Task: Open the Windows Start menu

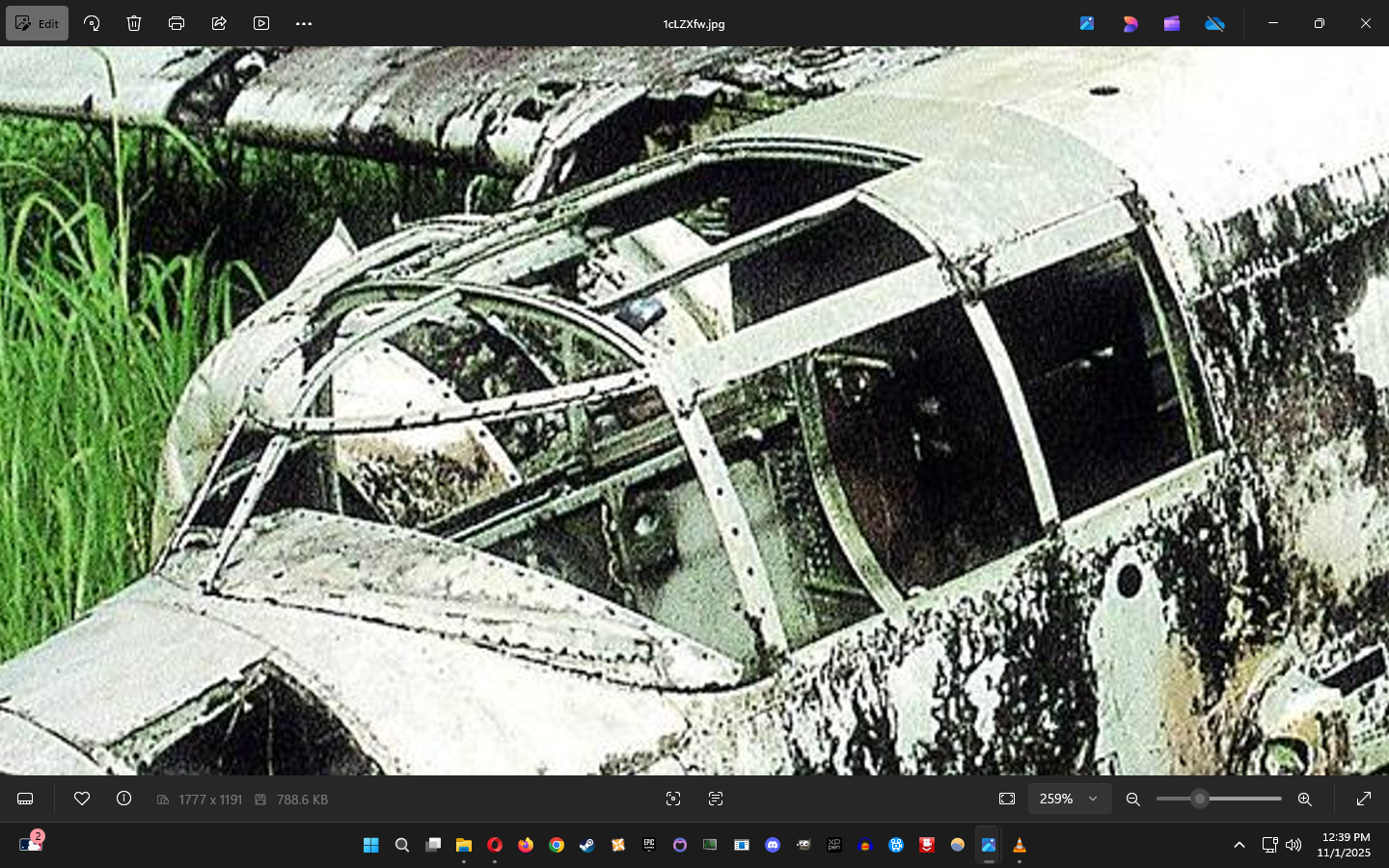Action: point(371,845)
